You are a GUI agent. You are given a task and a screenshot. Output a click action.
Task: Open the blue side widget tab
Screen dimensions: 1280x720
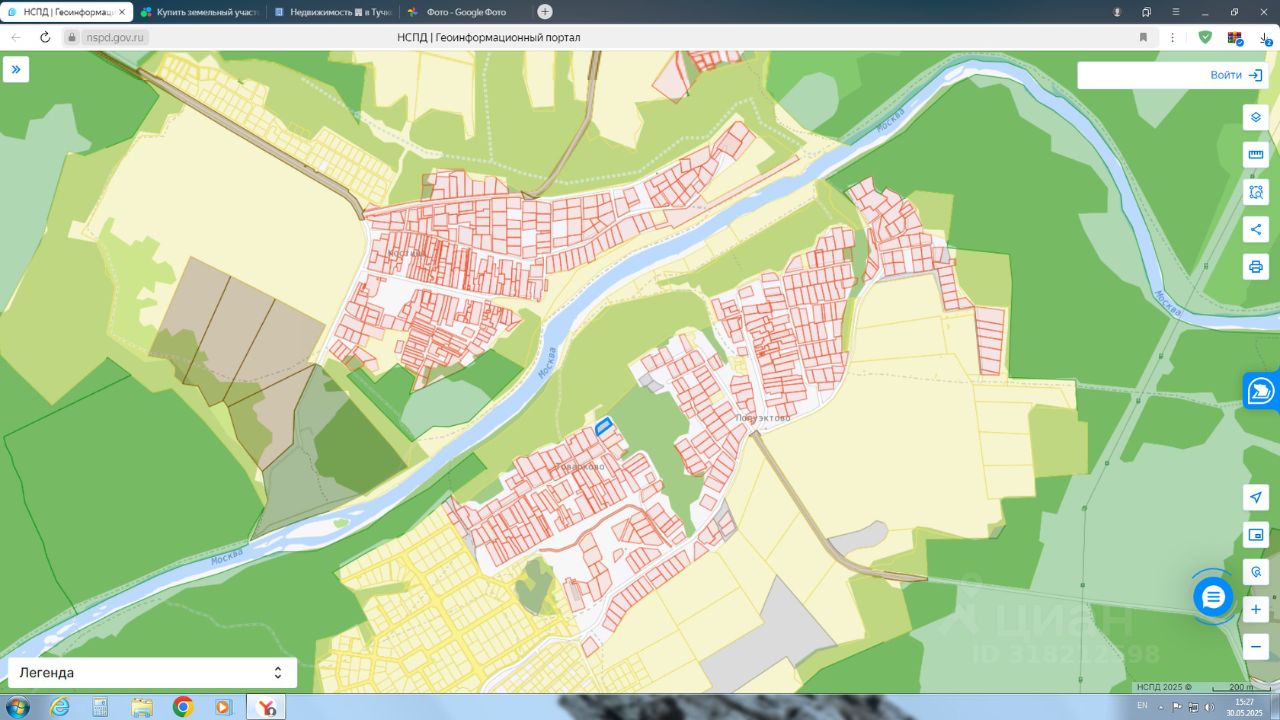click(x=1262, y=390)
